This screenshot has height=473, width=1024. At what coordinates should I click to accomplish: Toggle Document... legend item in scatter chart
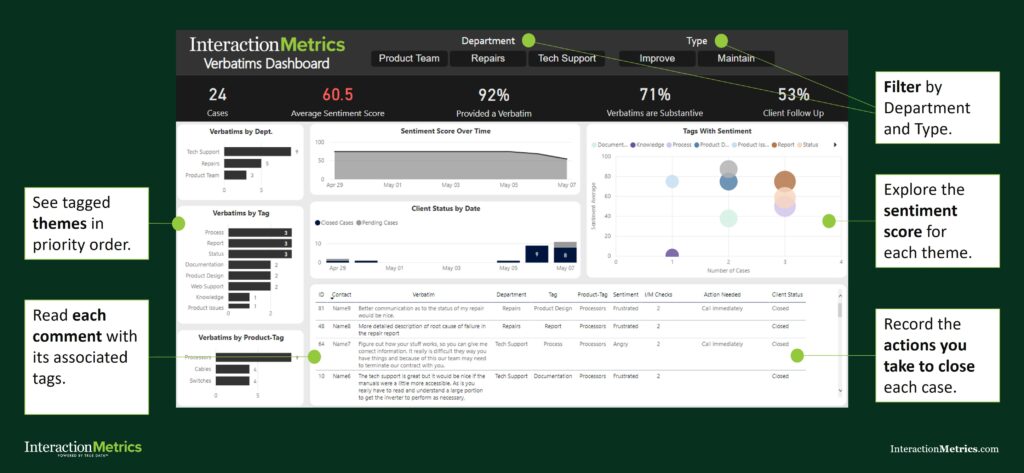click(610, 145)
